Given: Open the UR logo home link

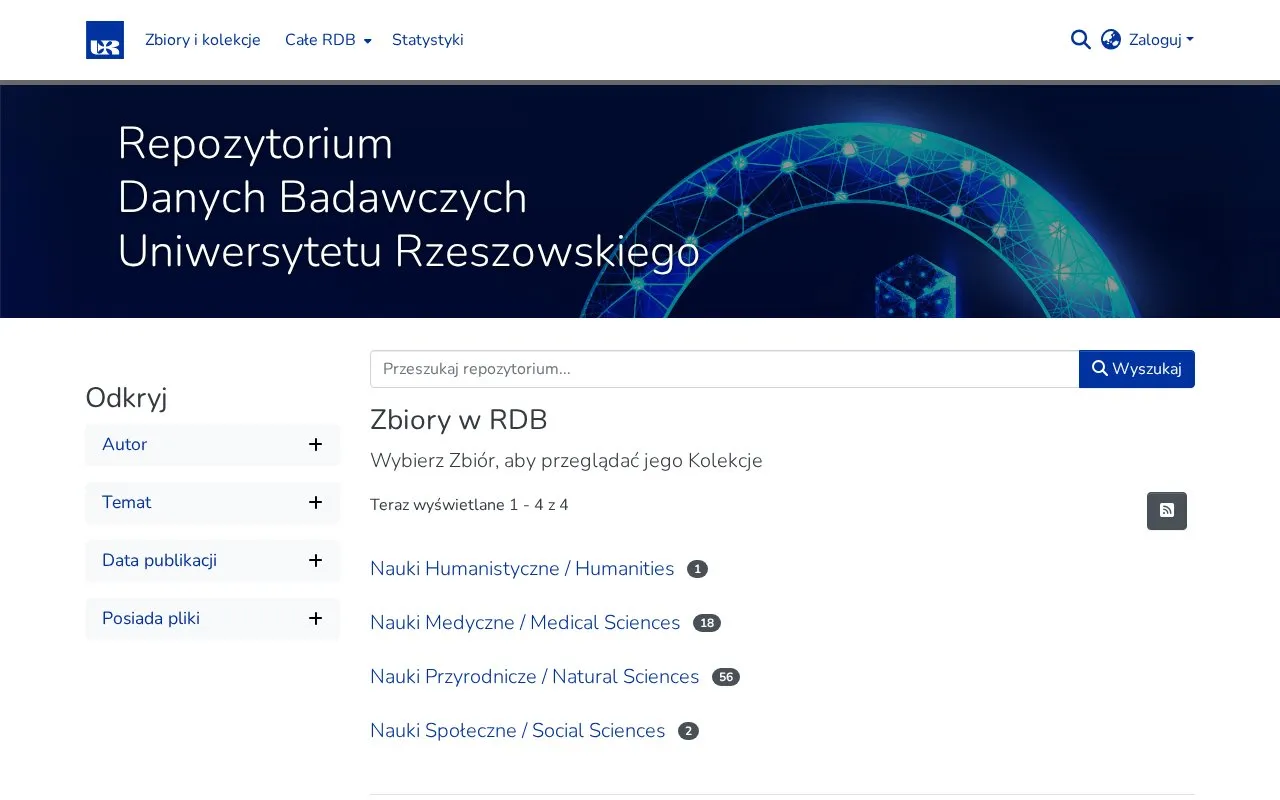Looking at the screenshot, I should pos(105,40).
